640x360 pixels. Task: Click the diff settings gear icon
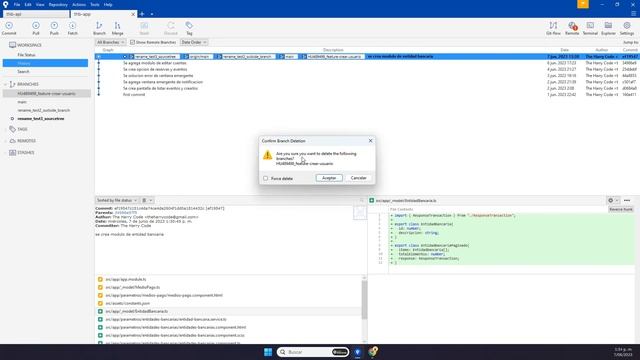(x=611, y=200)
